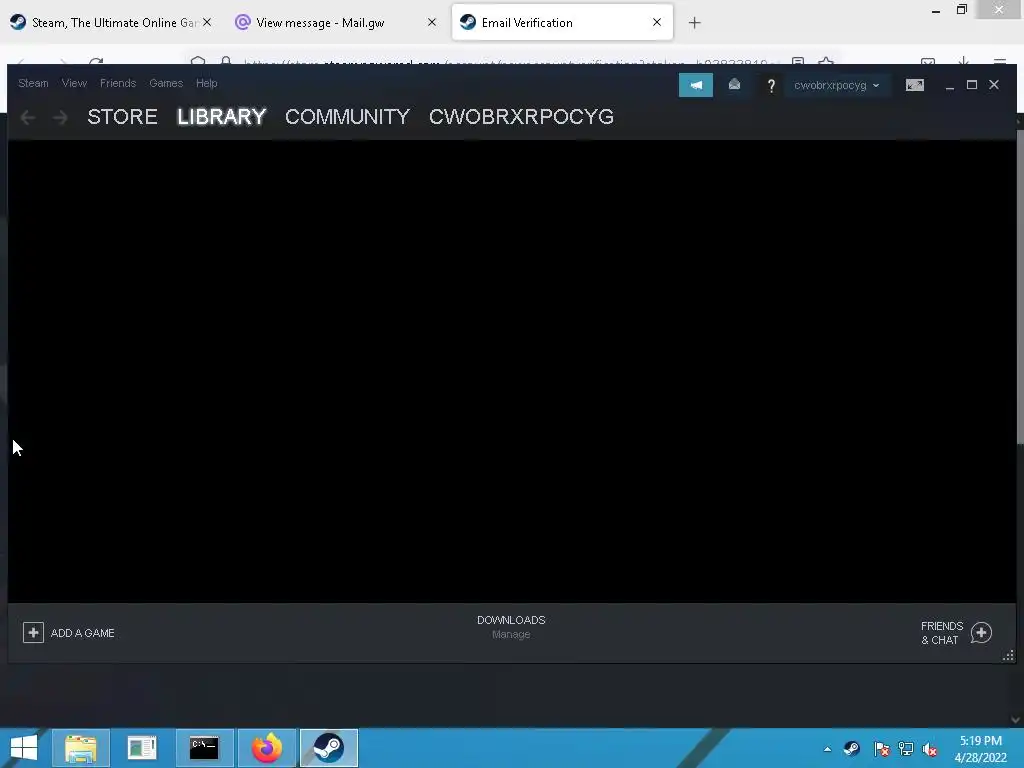Open the Steam inbox envelope icon
The height and width of the screenshot is (768, 1024).
pos(734,85)
